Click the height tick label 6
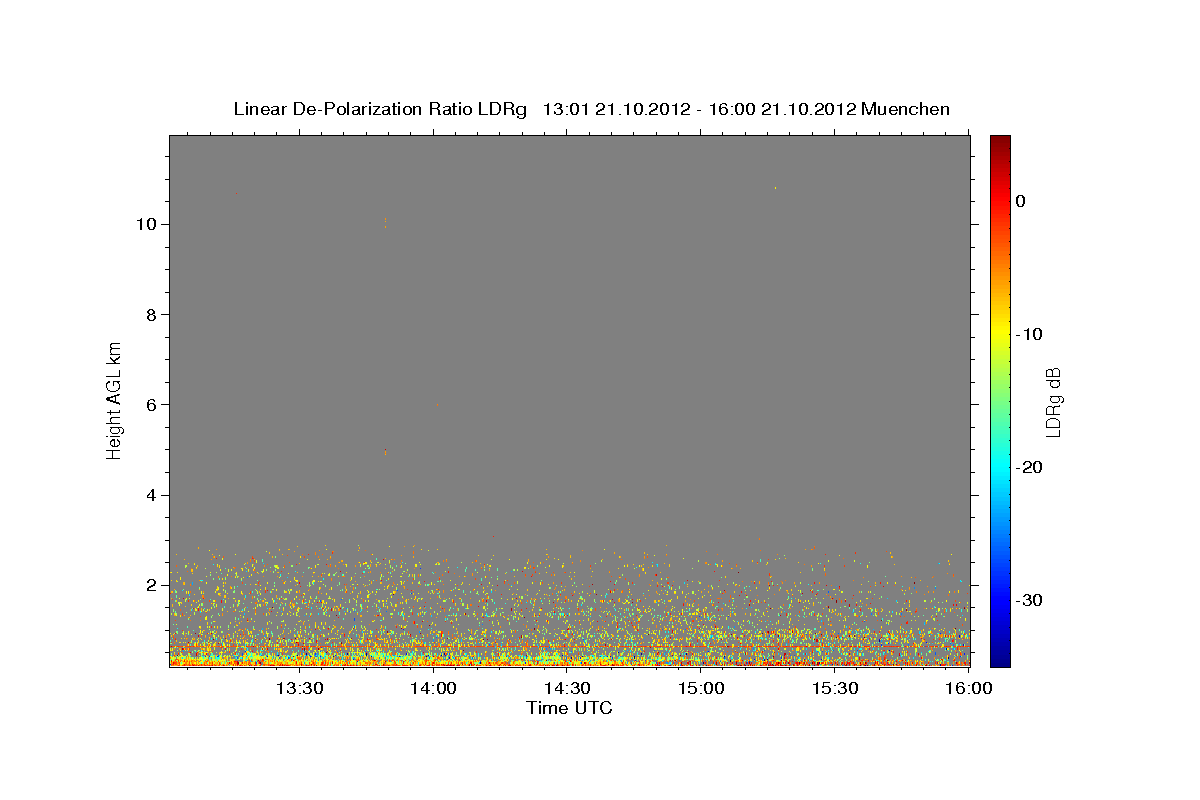Screen dimensions: 1200x800 [151, 404]
